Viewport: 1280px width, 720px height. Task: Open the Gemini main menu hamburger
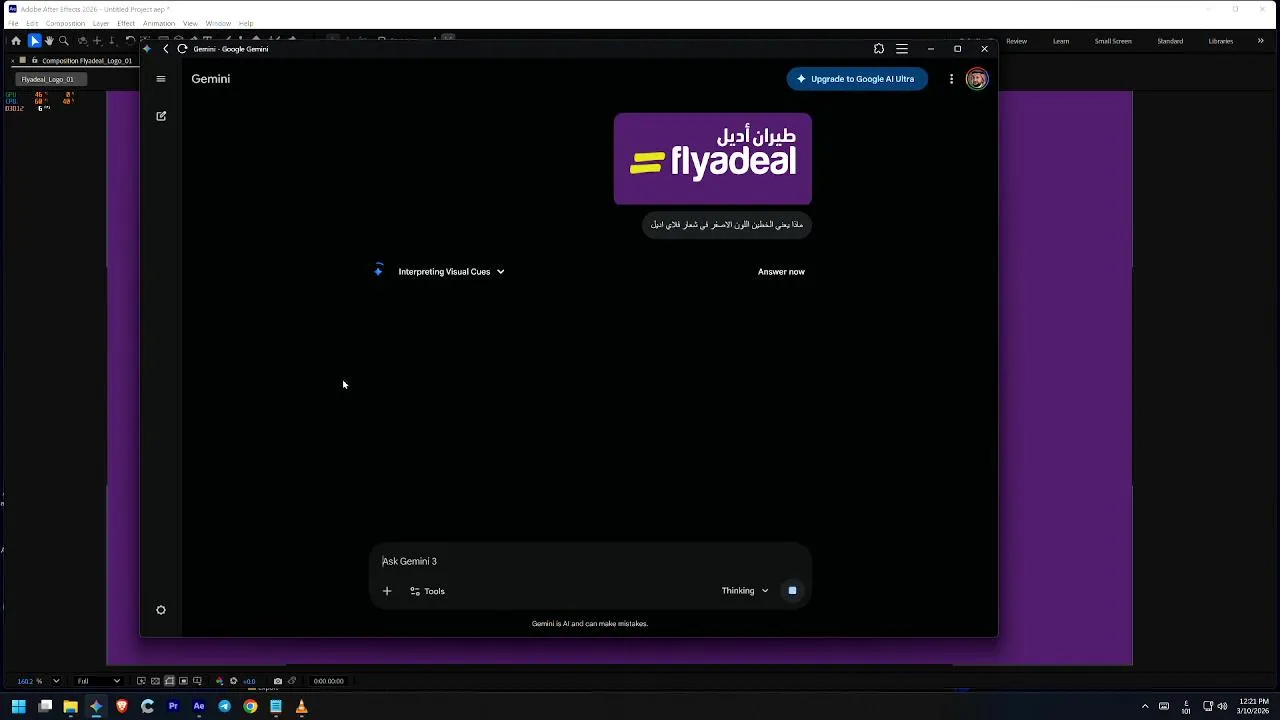pyautogui.click(x=160, y=79)
